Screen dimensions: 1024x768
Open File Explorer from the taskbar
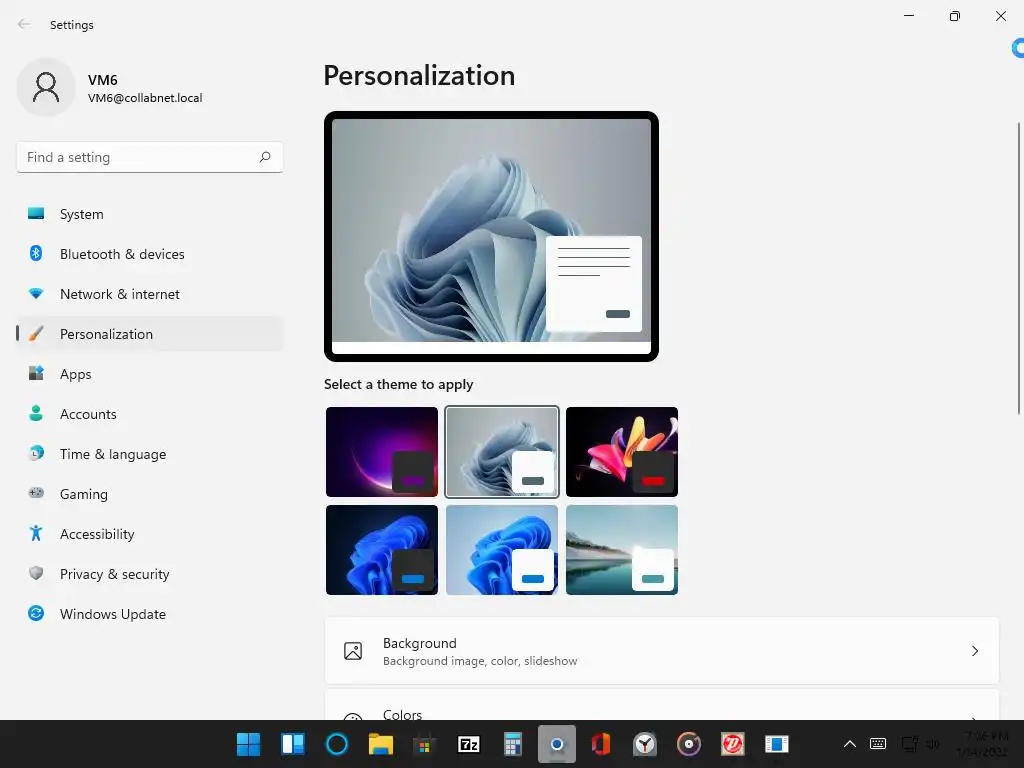tap(381, 744)
